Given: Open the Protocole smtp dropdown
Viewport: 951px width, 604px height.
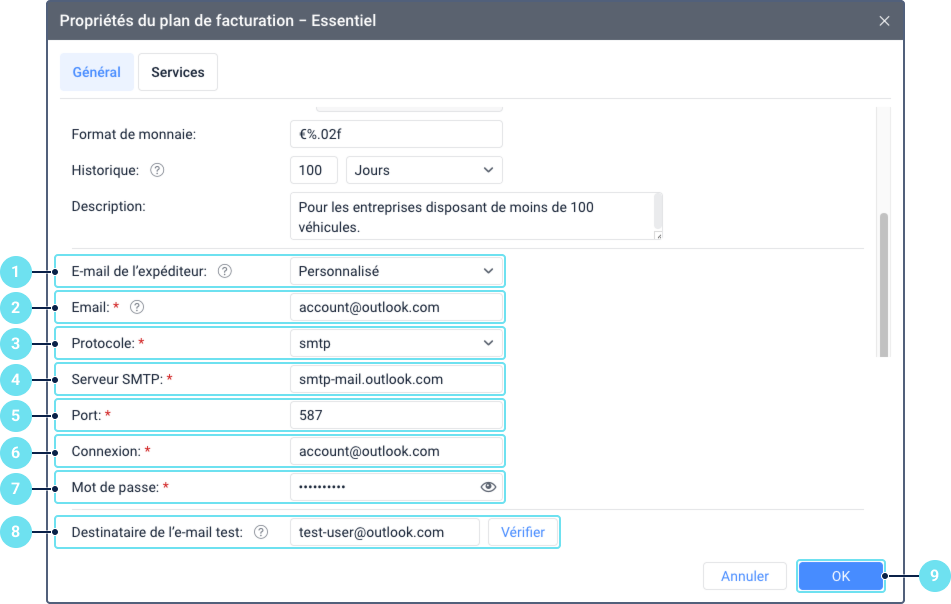Looking at the screenshot, I should (396, 343).
